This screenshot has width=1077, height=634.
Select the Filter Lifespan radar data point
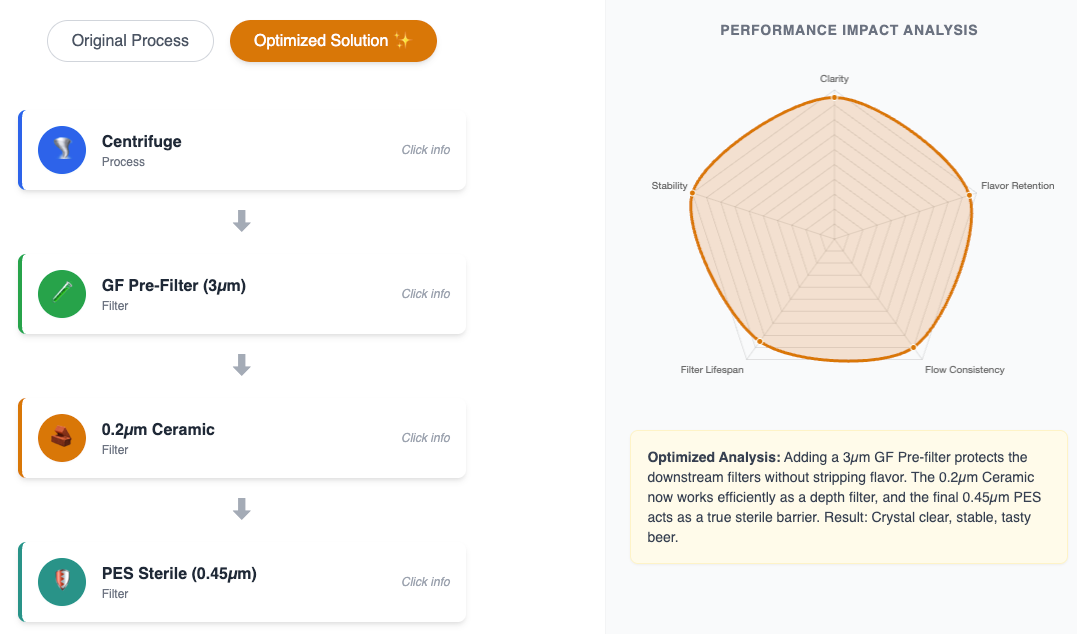760,342
